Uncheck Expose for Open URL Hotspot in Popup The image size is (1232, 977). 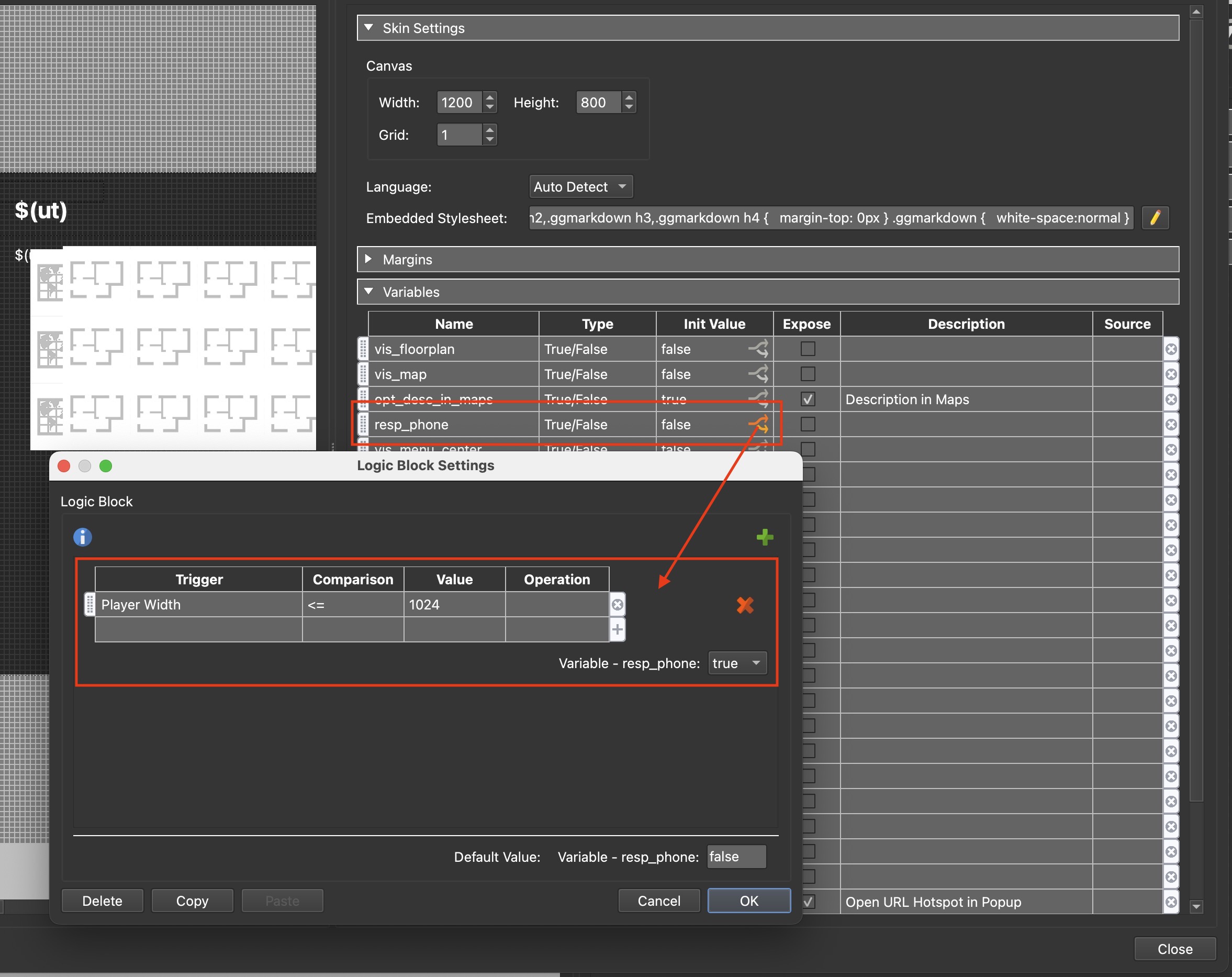pos(808,902)
